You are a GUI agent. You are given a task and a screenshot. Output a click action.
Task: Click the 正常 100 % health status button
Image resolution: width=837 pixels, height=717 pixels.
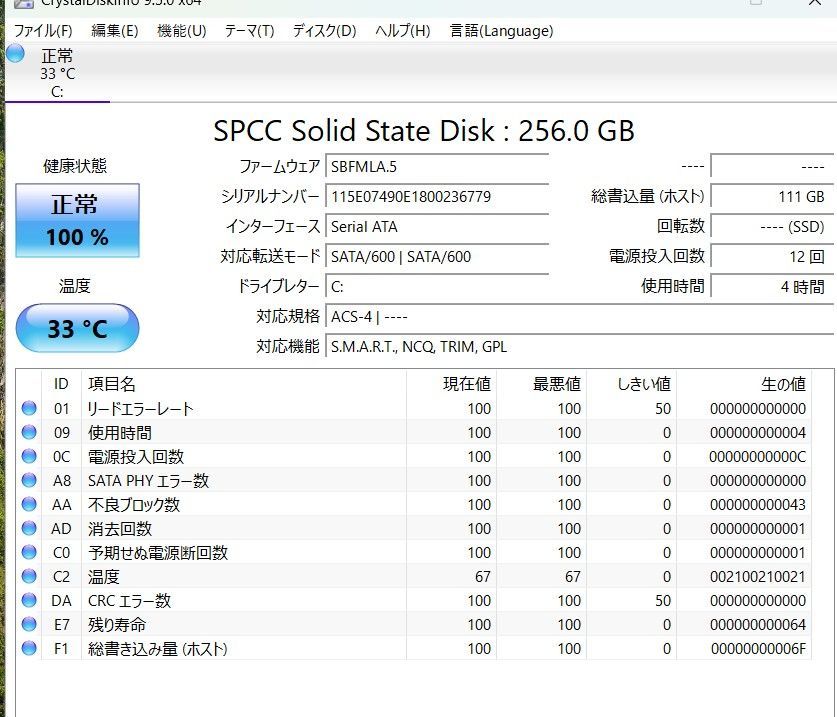click(x=77, y=220)
